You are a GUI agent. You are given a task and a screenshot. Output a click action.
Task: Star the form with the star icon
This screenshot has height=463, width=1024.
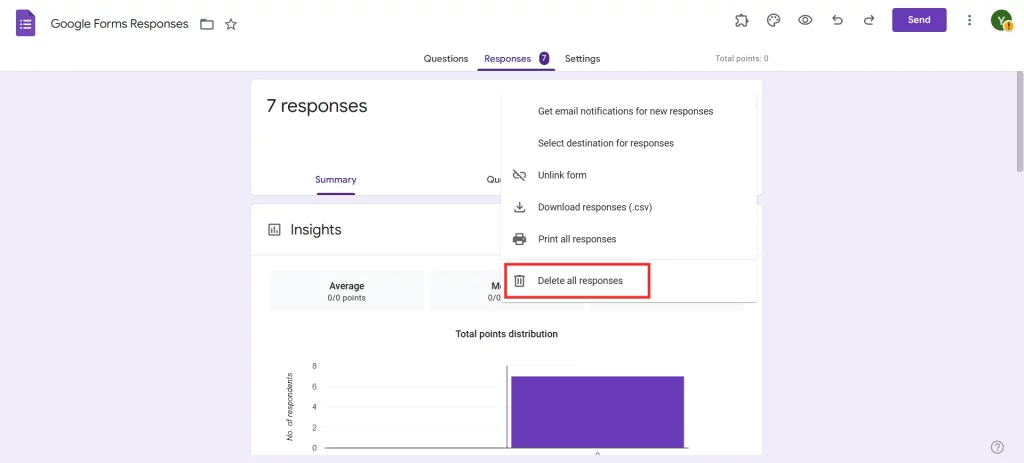point(231,25)
